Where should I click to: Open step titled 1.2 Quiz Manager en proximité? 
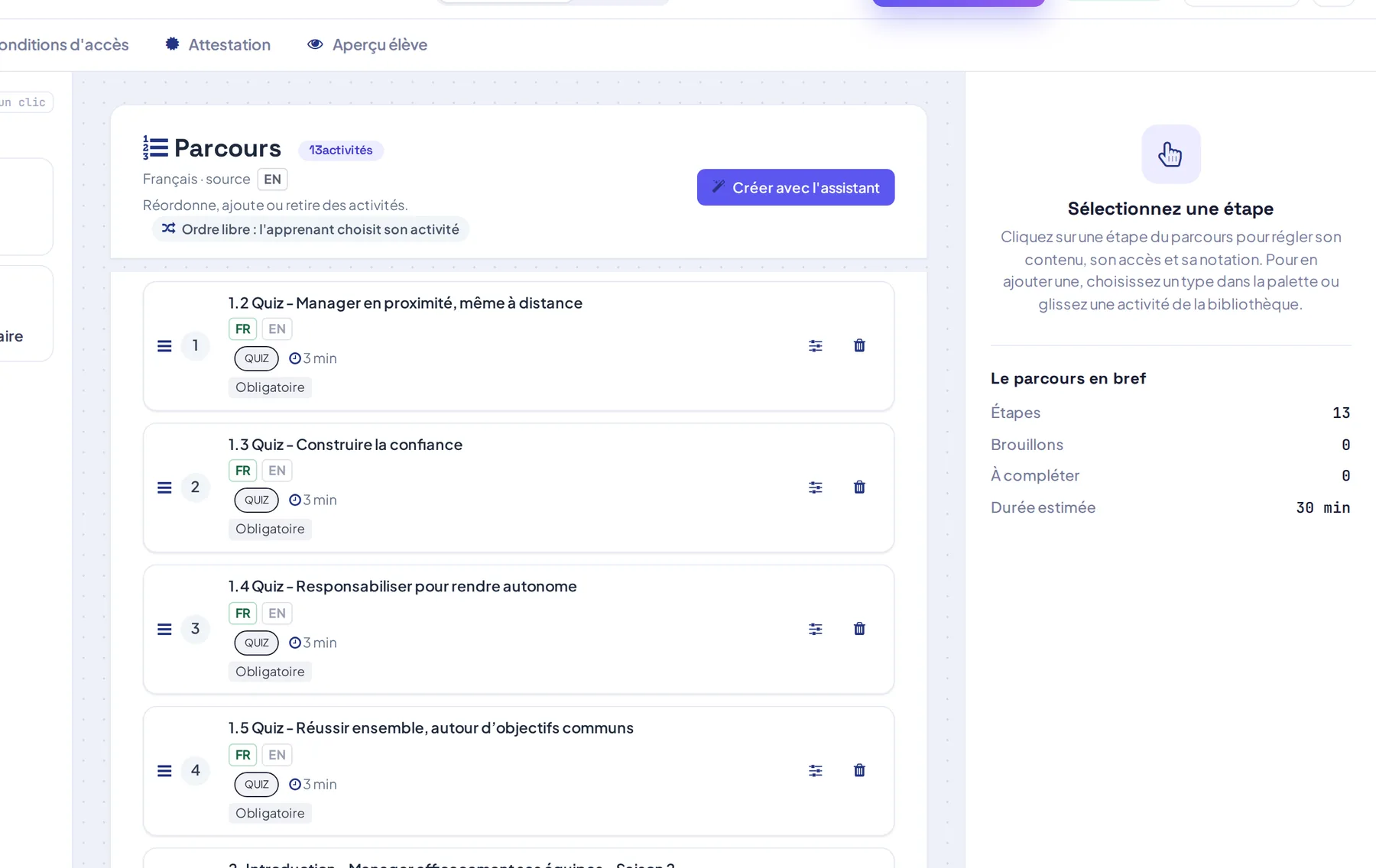click(x=405, y=303)
